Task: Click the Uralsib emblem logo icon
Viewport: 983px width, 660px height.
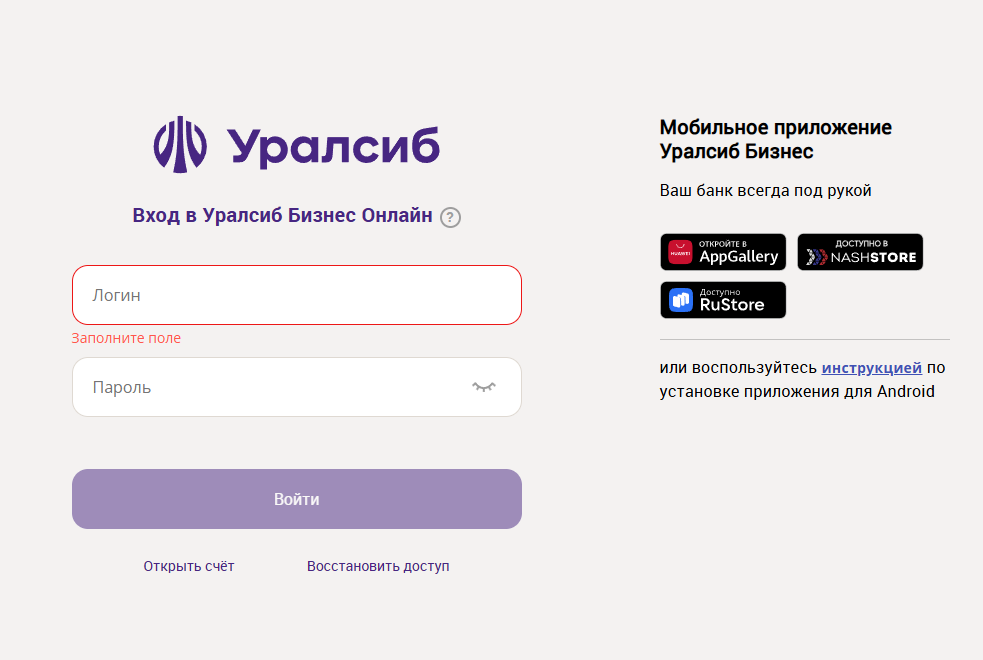Action: click(x=180, y=144)
